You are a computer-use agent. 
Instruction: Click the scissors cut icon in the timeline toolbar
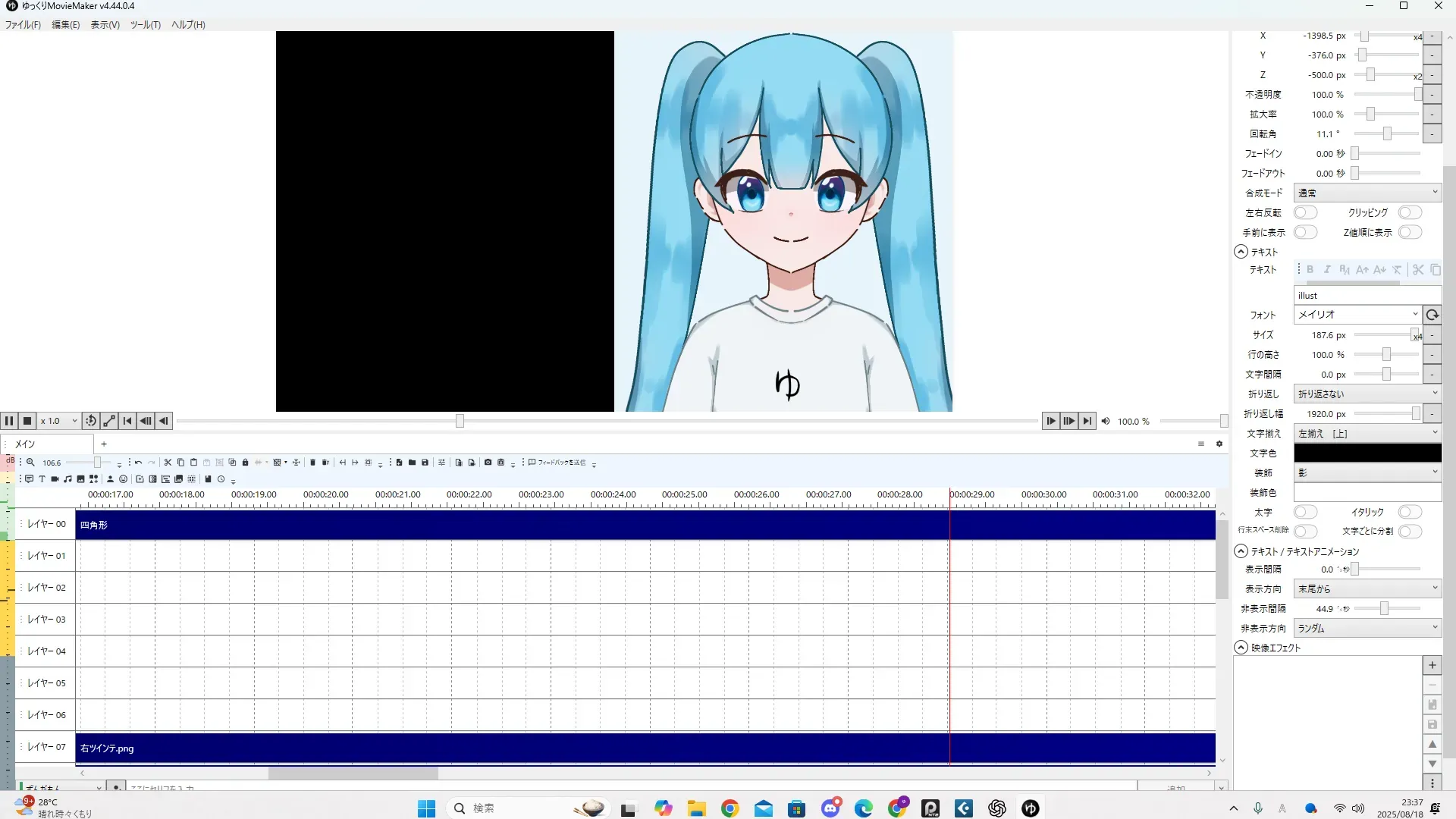[168, 463]
